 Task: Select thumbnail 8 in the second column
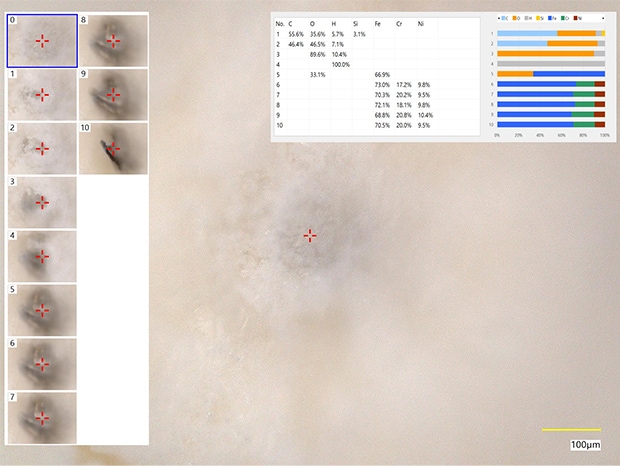click(x=113, y=40)
